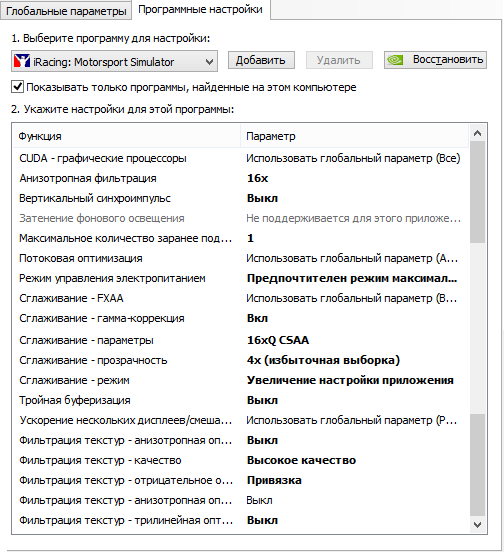The width and height of the screenshot is (504, 553).
Task: Toggle the checkbox for showing only found programs
Action: coord(17,87)
